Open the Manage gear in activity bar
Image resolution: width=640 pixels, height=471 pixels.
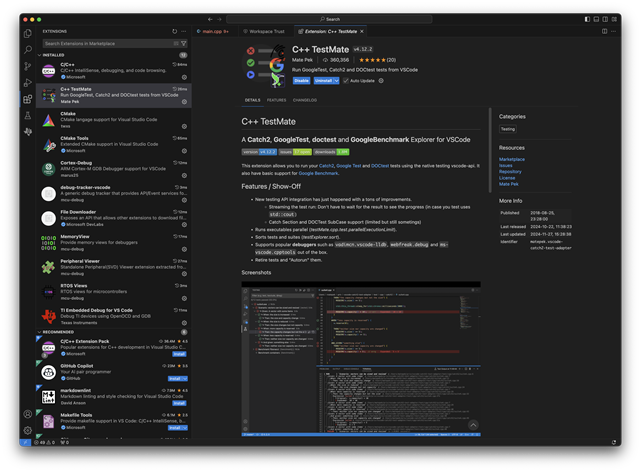point(28,430)
